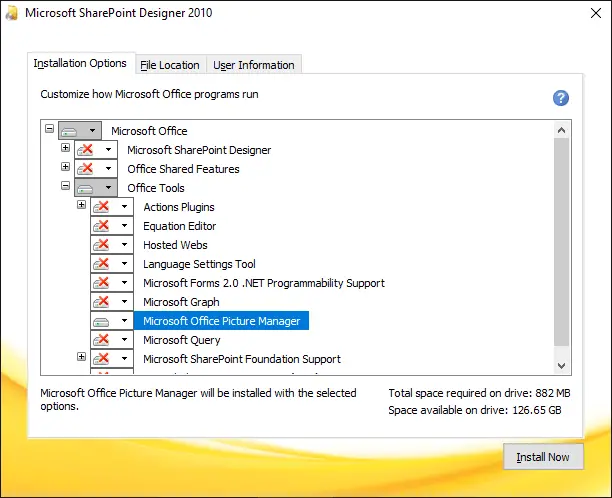612x498 pixels.
Task: Collapse the Office Tools node
Action: click(x=65, y=186)
